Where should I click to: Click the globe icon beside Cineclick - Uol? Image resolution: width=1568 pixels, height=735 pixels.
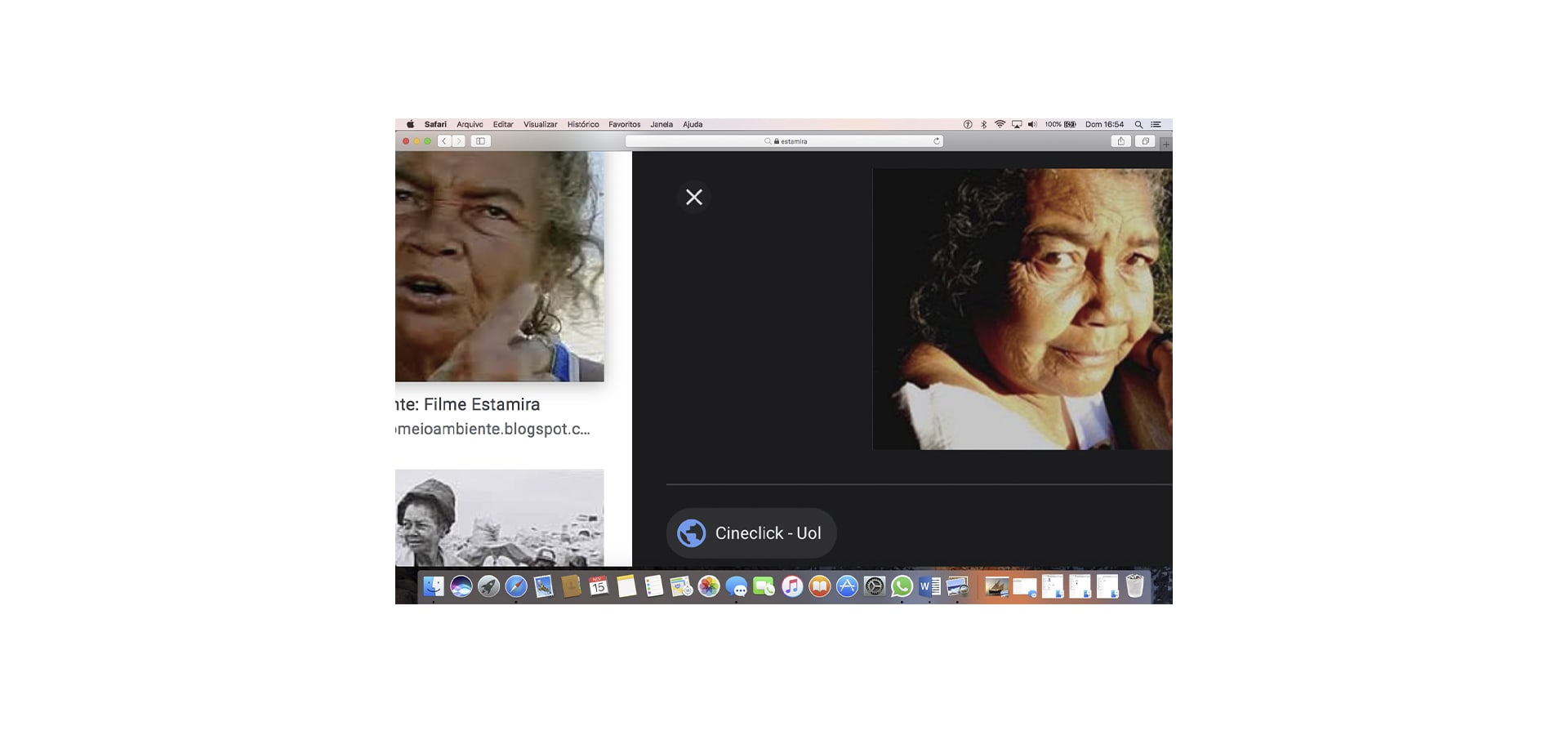[x=692, y=533]
